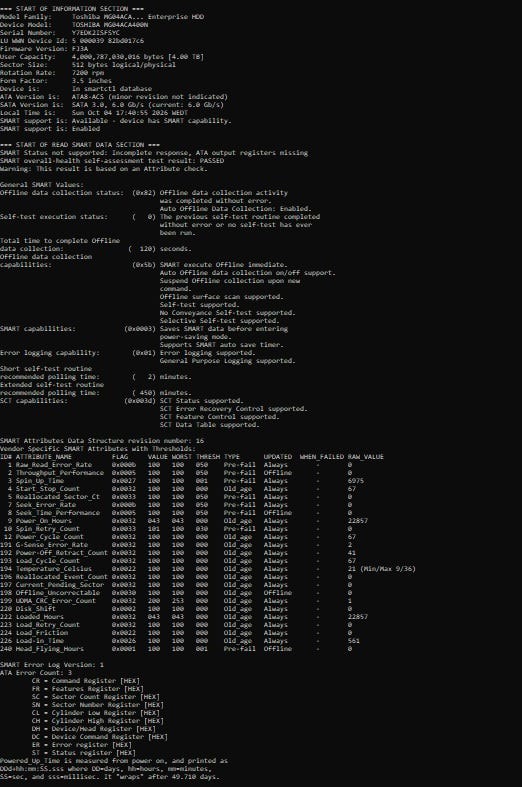
Task: Select the device model "TOSHIBA MG04ACA400N"
Action: coord(110,25)
